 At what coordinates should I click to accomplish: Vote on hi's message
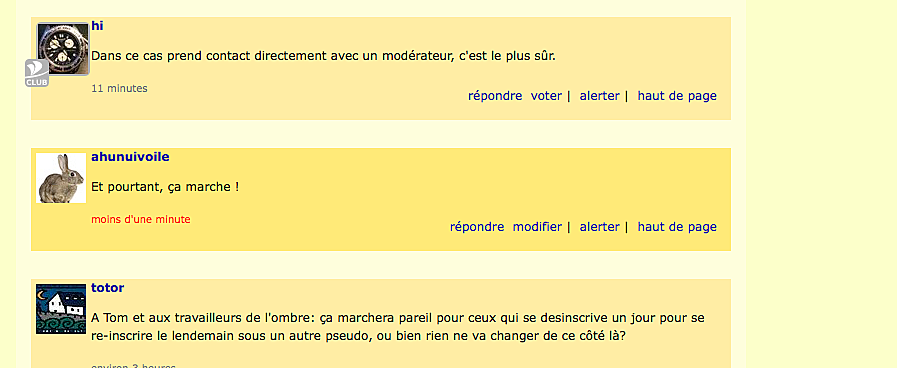[546, 96]
